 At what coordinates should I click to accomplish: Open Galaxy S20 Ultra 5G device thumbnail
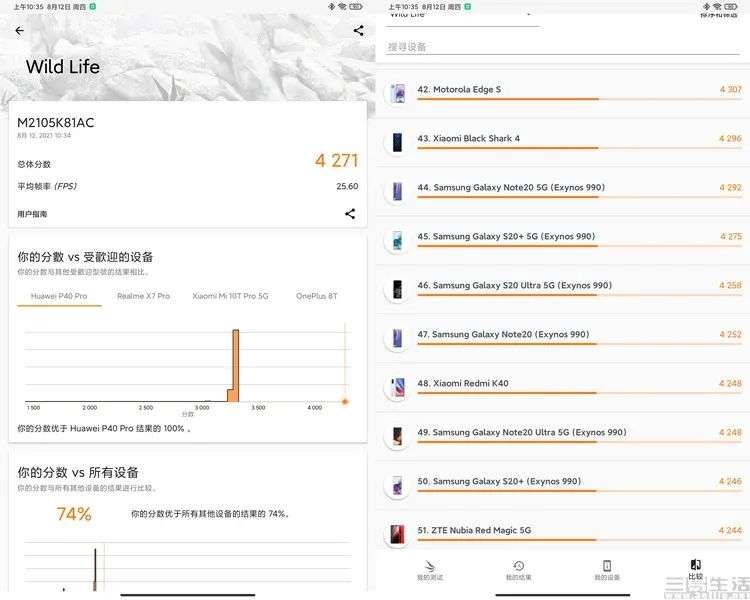[397, 289]
